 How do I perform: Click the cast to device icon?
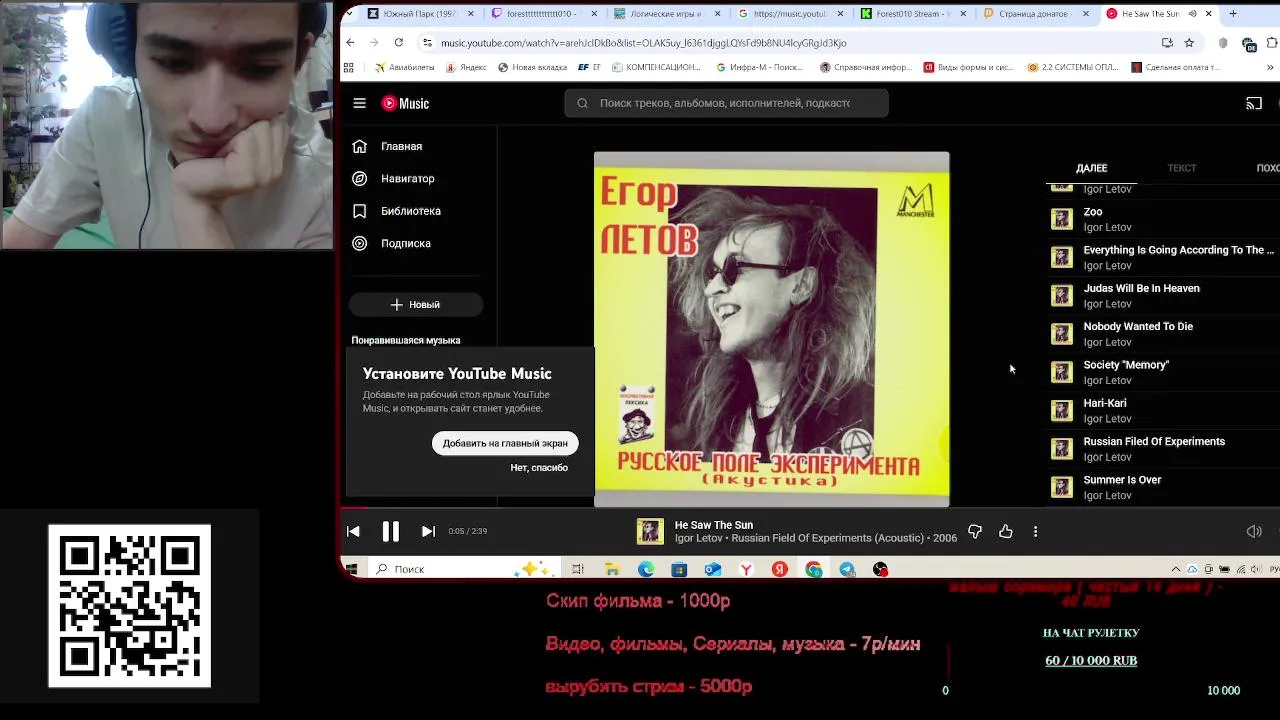(1254, 103)
